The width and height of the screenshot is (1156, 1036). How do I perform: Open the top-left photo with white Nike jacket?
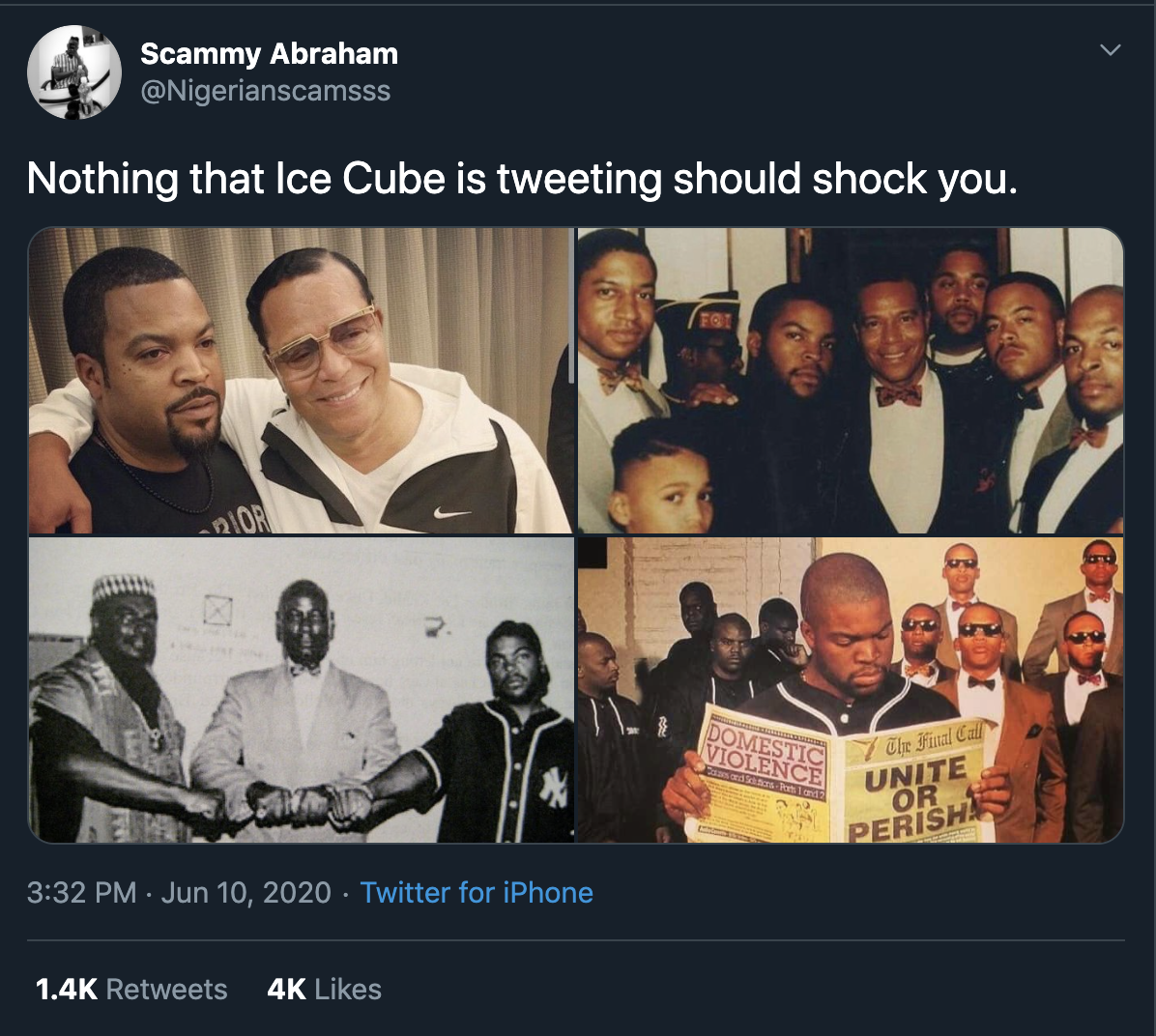point(300,380)
